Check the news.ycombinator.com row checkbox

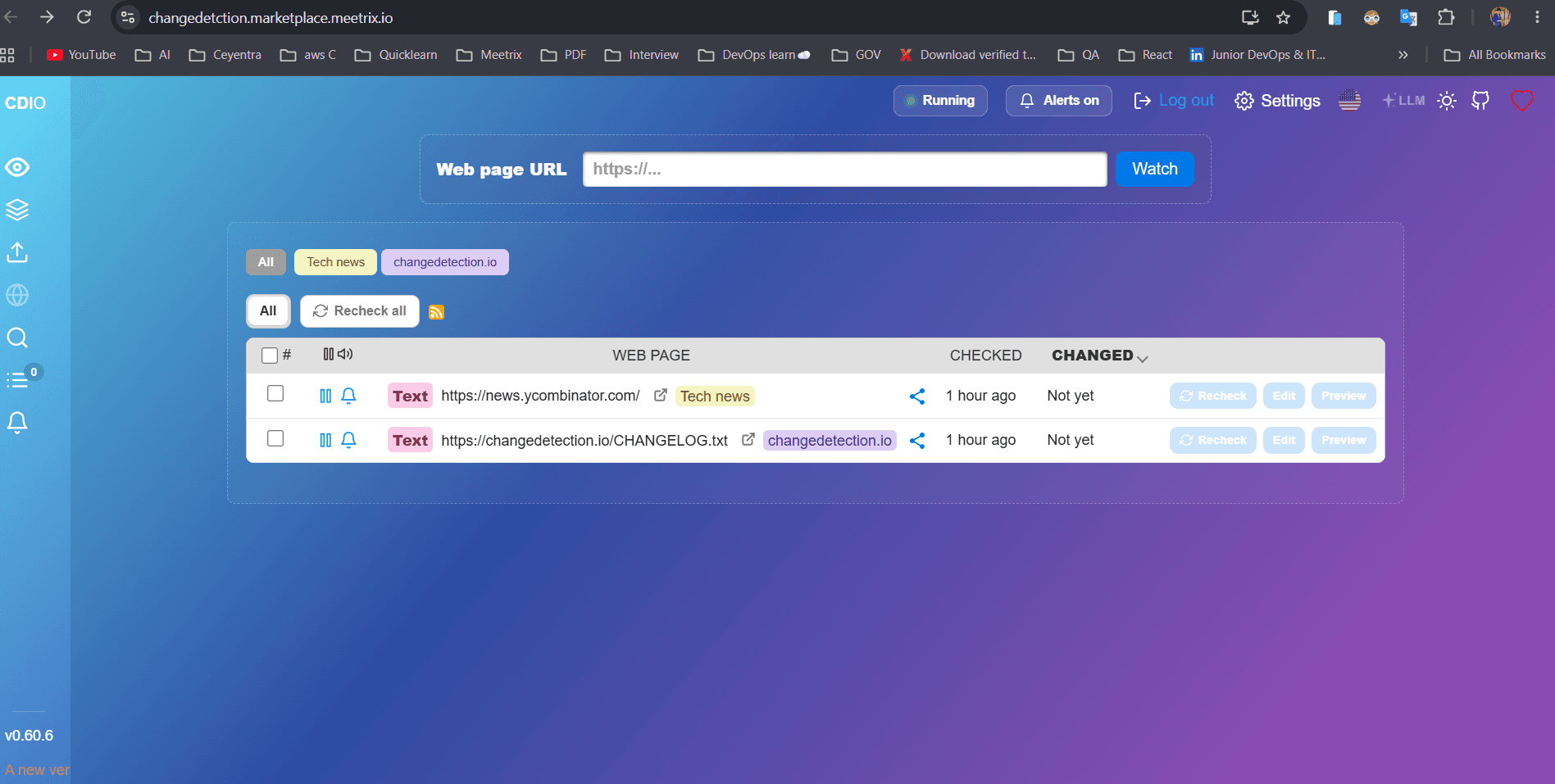pyautogui.click(x=275, y=394)
